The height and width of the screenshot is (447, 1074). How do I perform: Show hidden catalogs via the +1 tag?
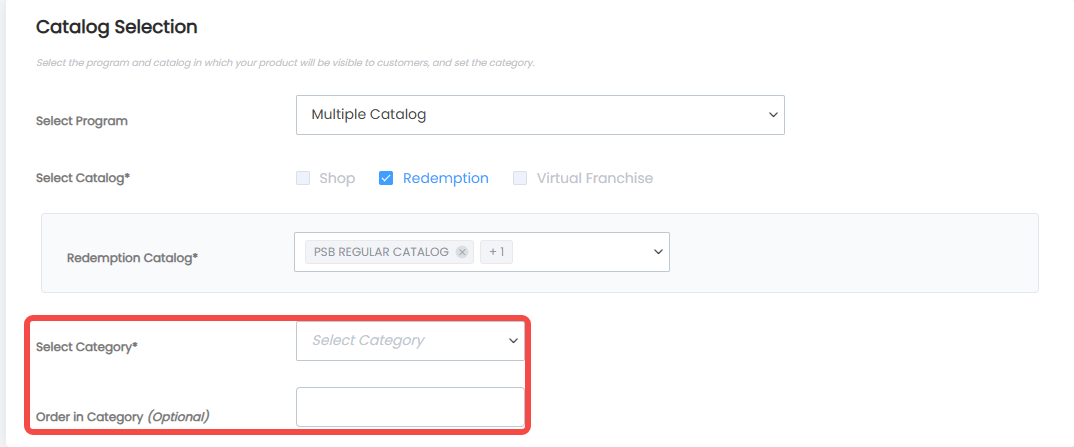point(497,252)
